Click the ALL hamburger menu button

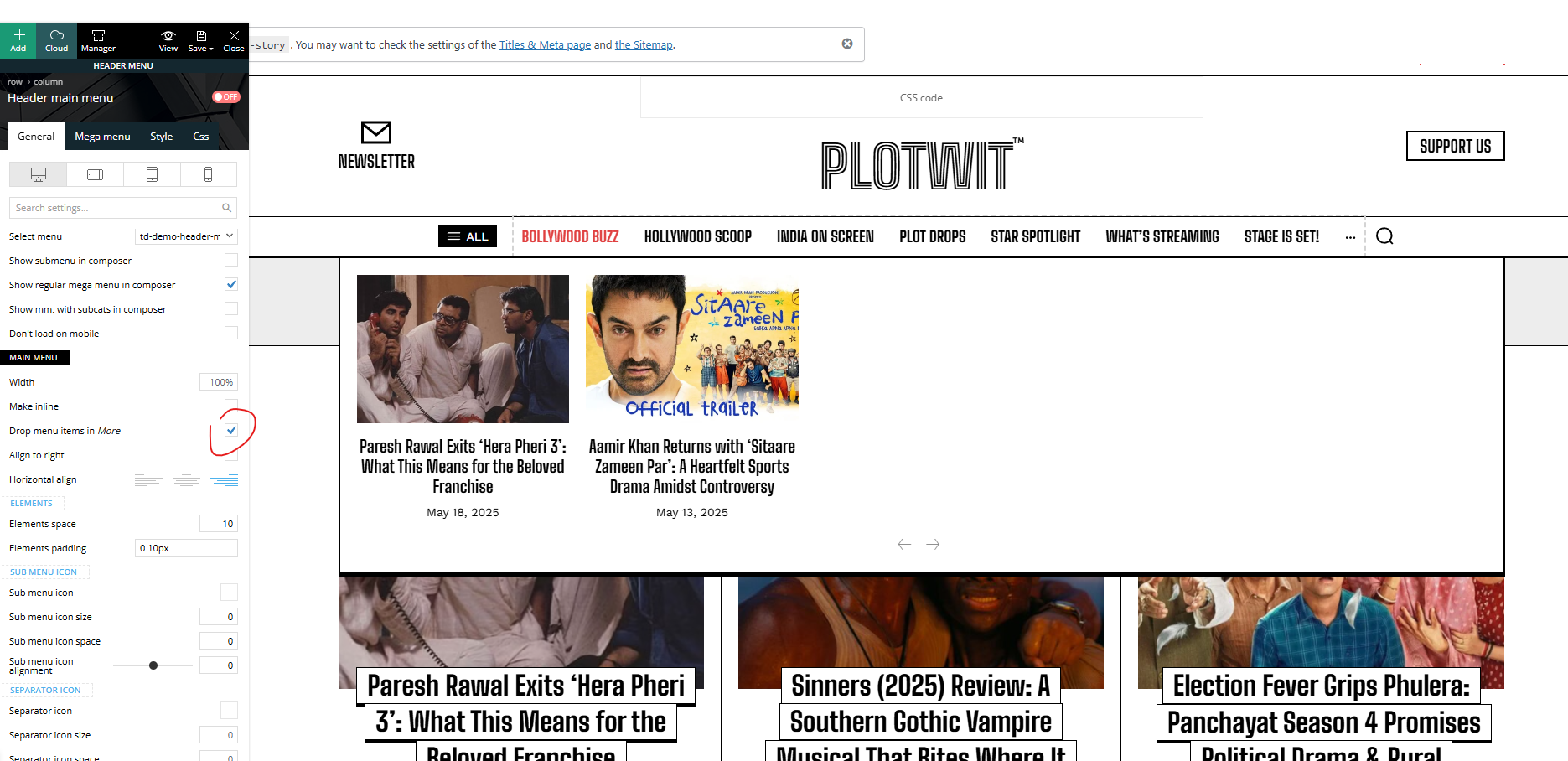click(x=468, y=236)
